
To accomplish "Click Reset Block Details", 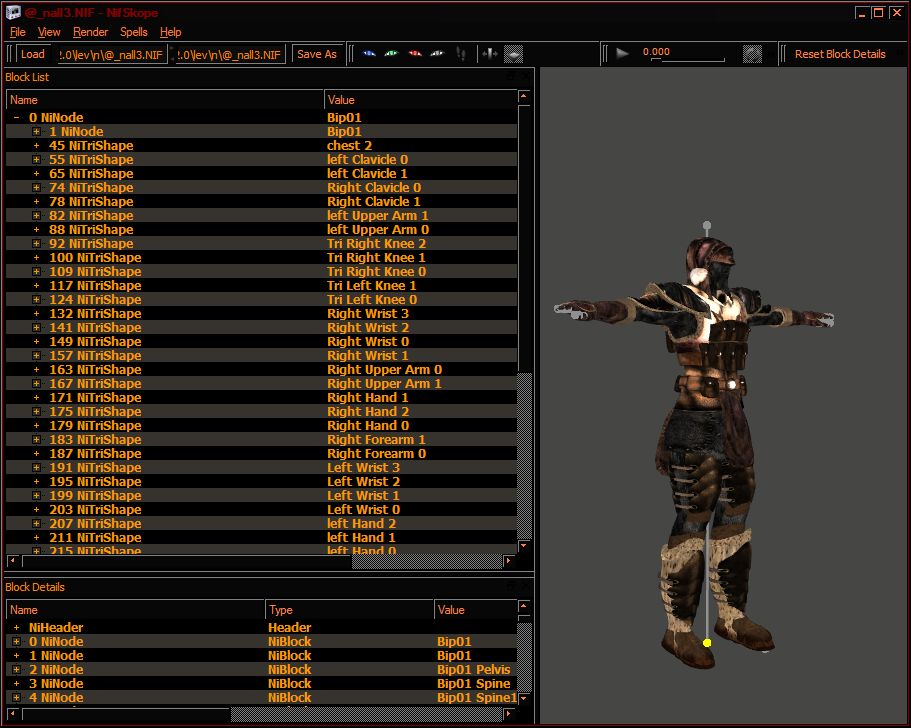I will (x=840, y=54).
